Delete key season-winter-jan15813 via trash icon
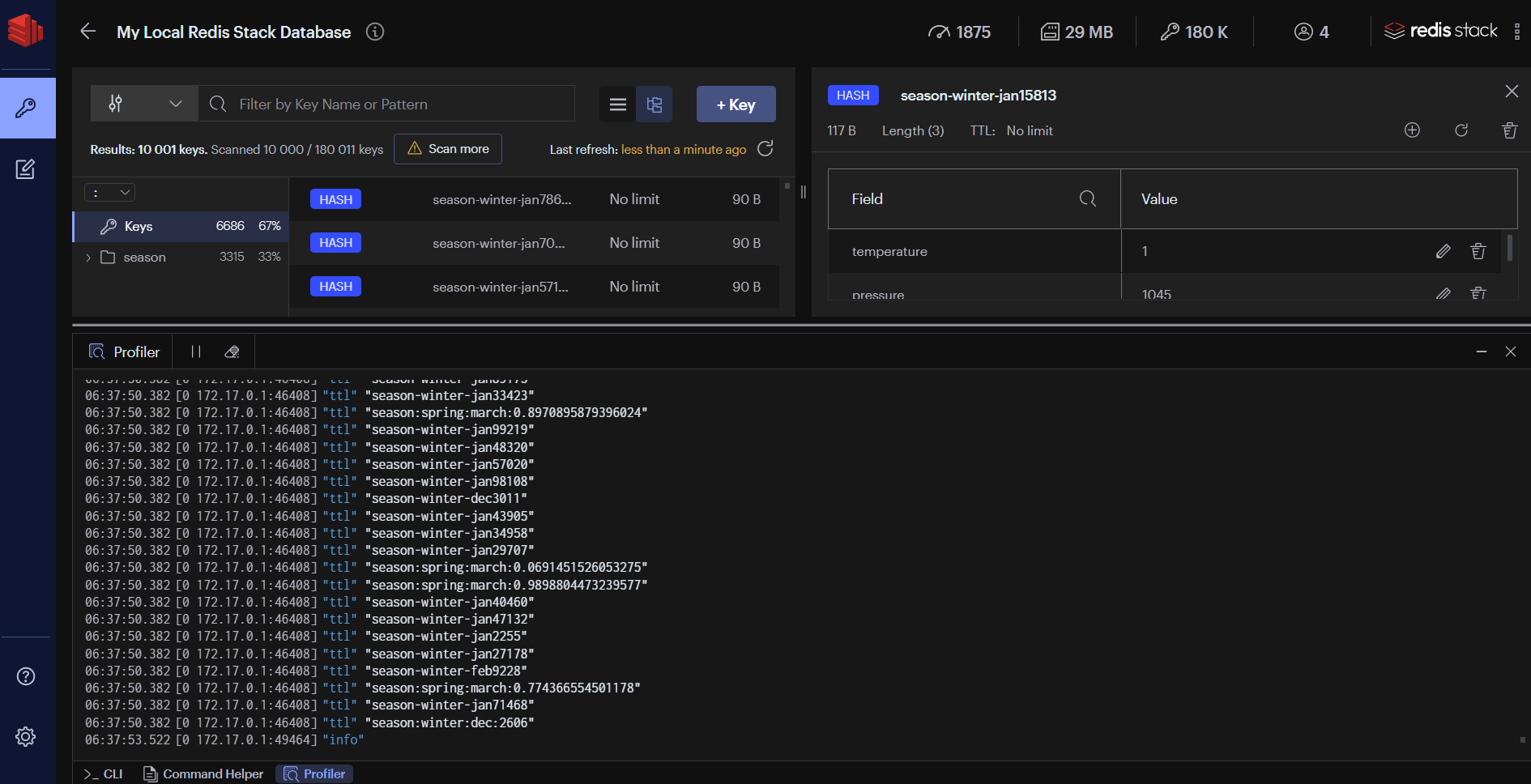Viewport: 1531px width, 784px height. (x=1509, y=130)
